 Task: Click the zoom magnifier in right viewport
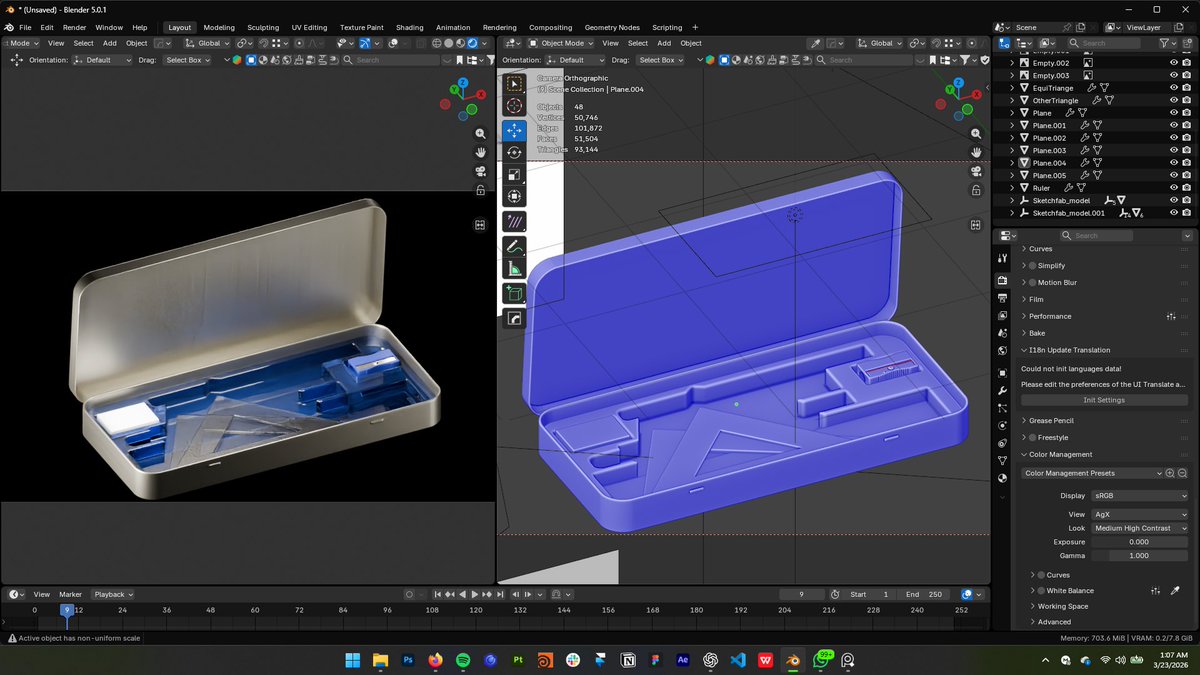click(976, 133)
